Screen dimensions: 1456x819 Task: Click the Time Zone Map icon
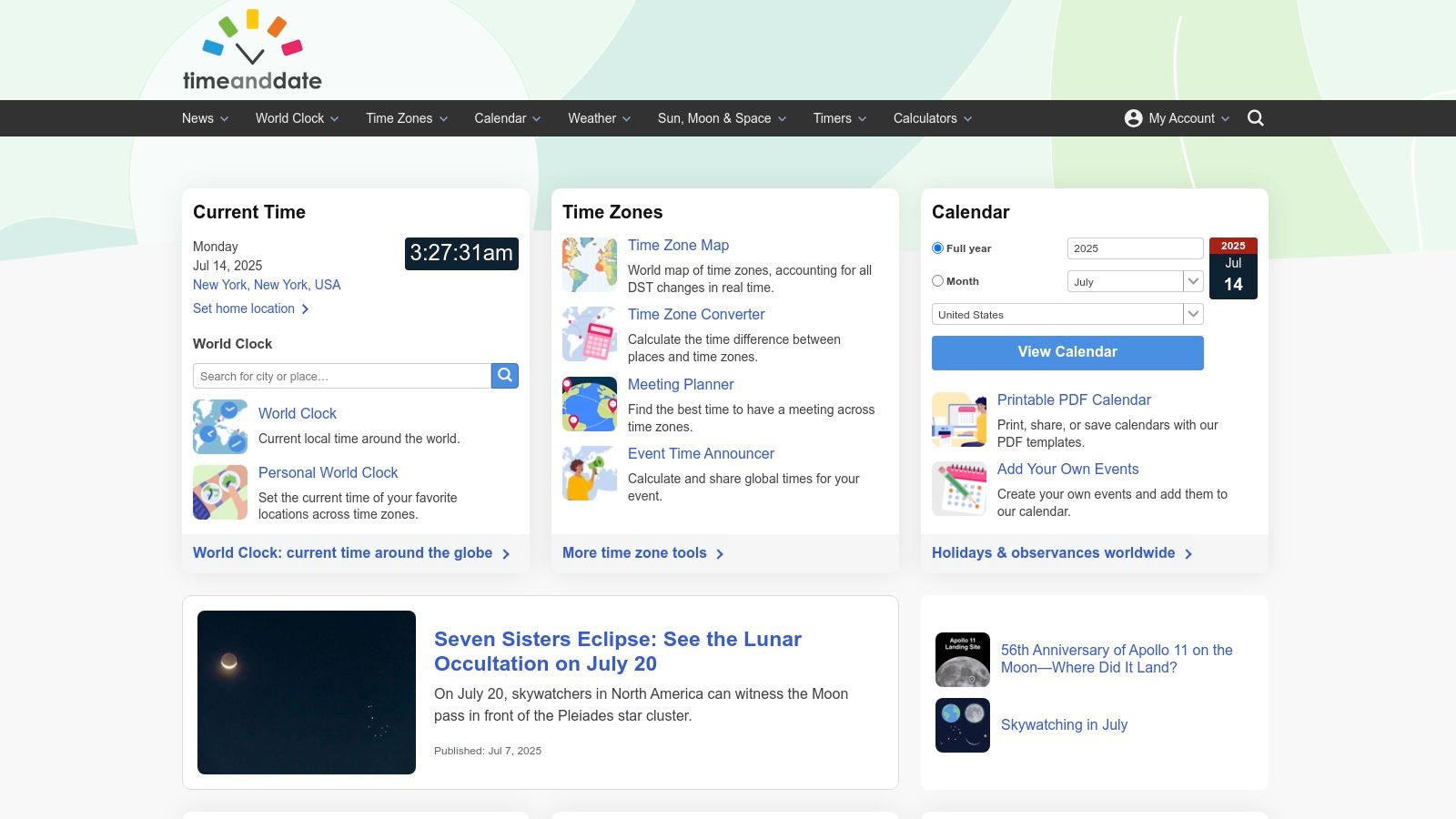click(590, 265)
